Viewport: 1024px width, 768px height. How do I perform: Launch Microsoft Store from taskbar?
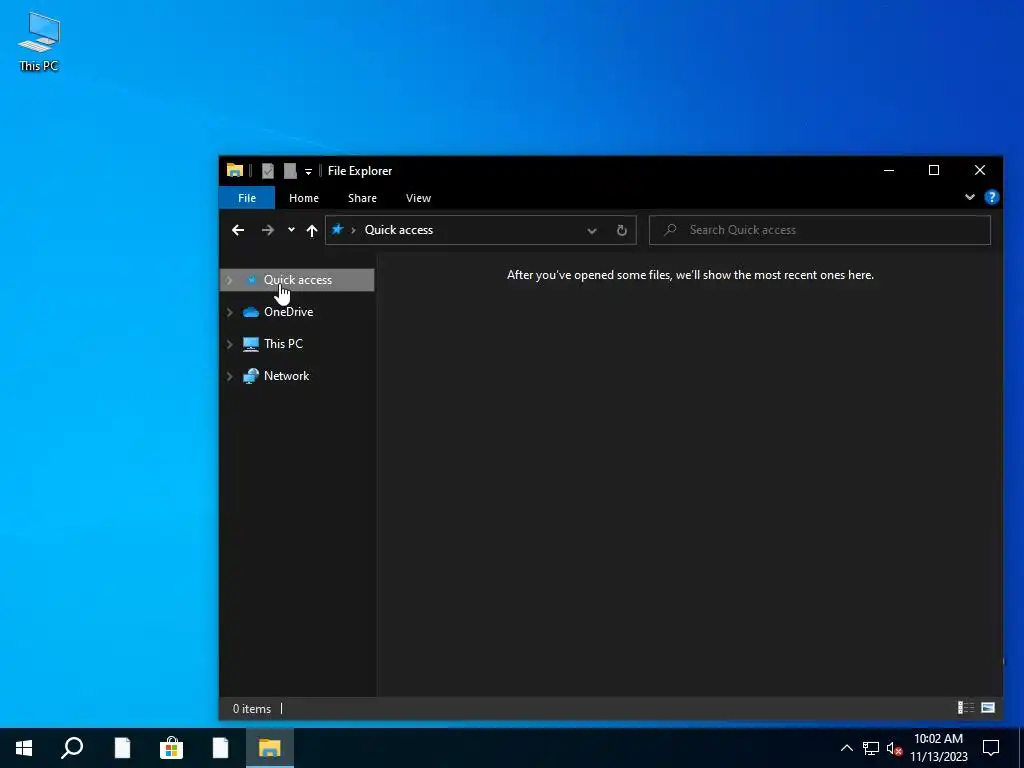coord(171,748)
